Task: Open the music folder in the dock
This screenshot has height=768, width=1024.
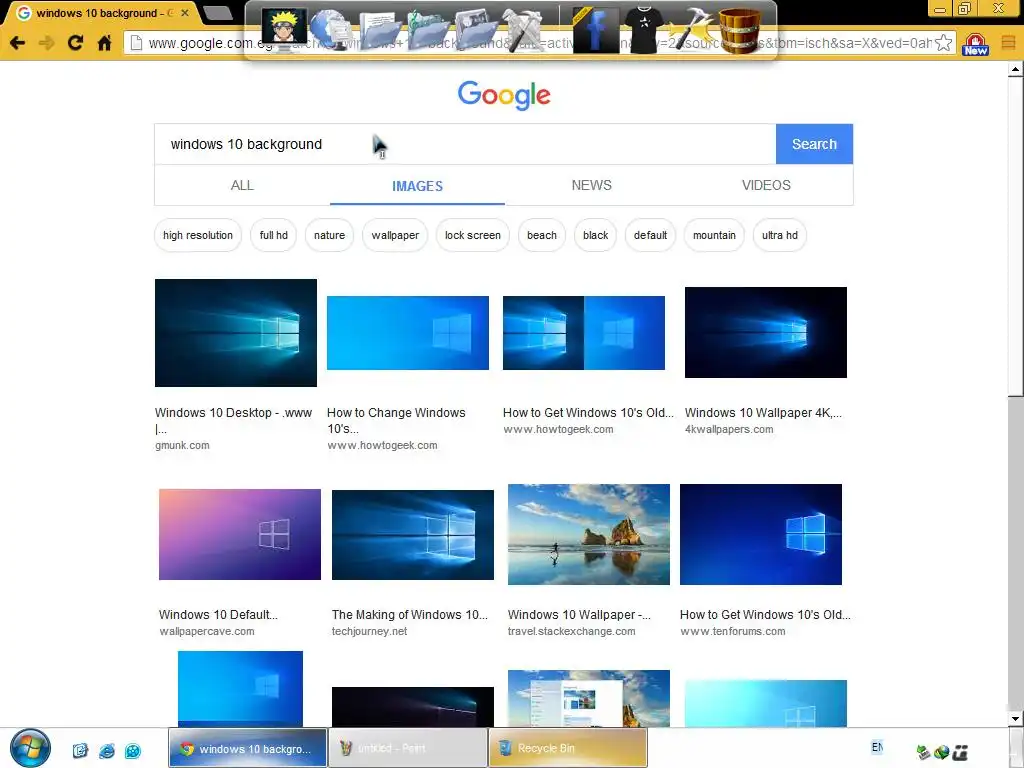Action: [x=427, y=31]
